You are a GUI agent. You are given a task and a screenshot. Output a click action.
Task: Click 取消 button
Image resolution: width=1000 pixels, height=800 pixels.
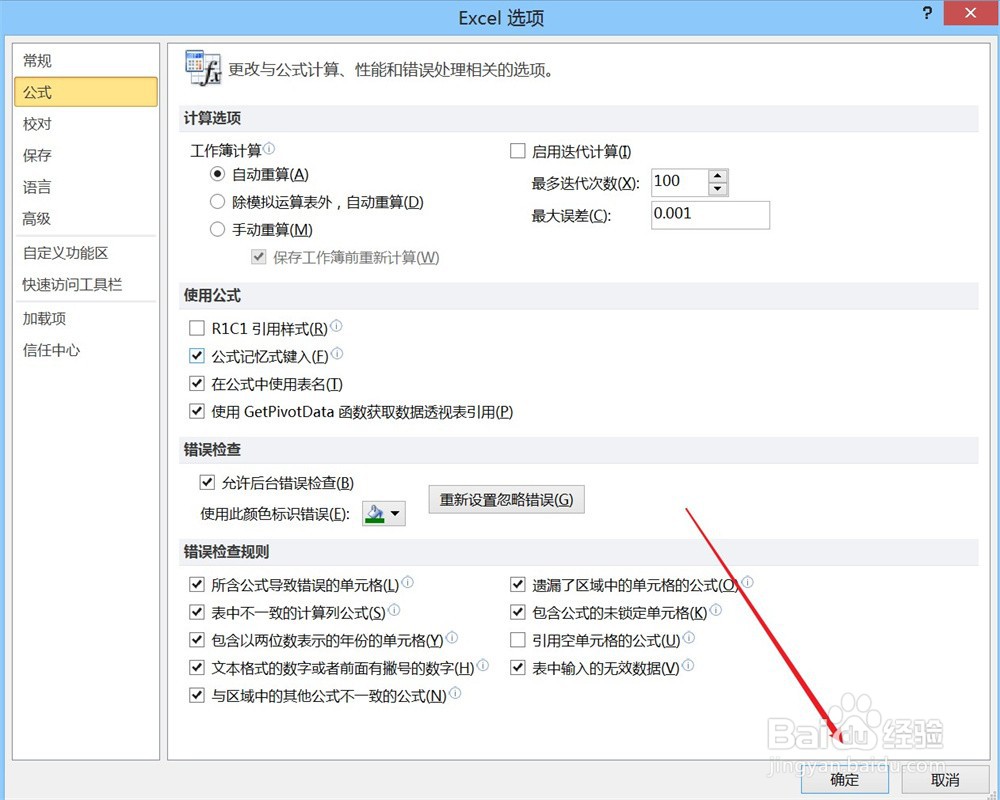pyautogui.click(x=945, y=780)
